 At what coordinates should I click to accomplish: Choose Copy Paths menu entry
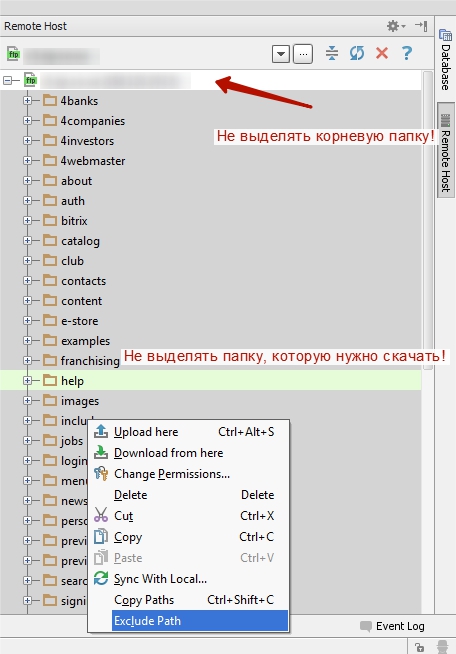click(x=188, y=600)
